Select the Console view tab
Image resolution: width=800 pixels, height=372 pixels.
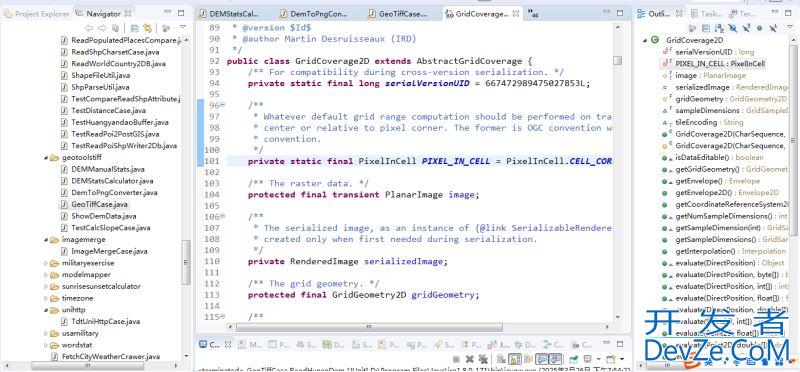coord(214,345)
